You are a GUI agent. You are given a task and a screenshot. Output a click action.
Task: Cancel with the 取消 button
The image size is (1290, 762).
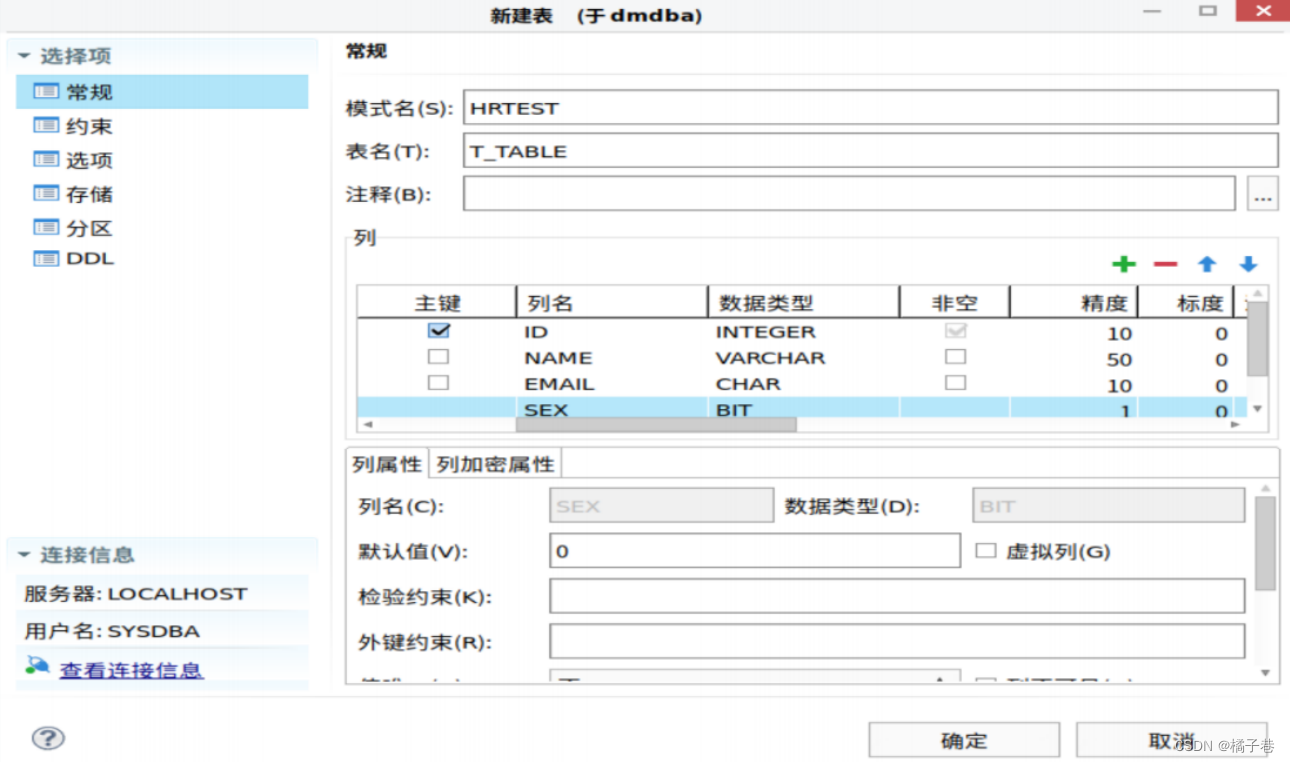tap(1172, 740)
